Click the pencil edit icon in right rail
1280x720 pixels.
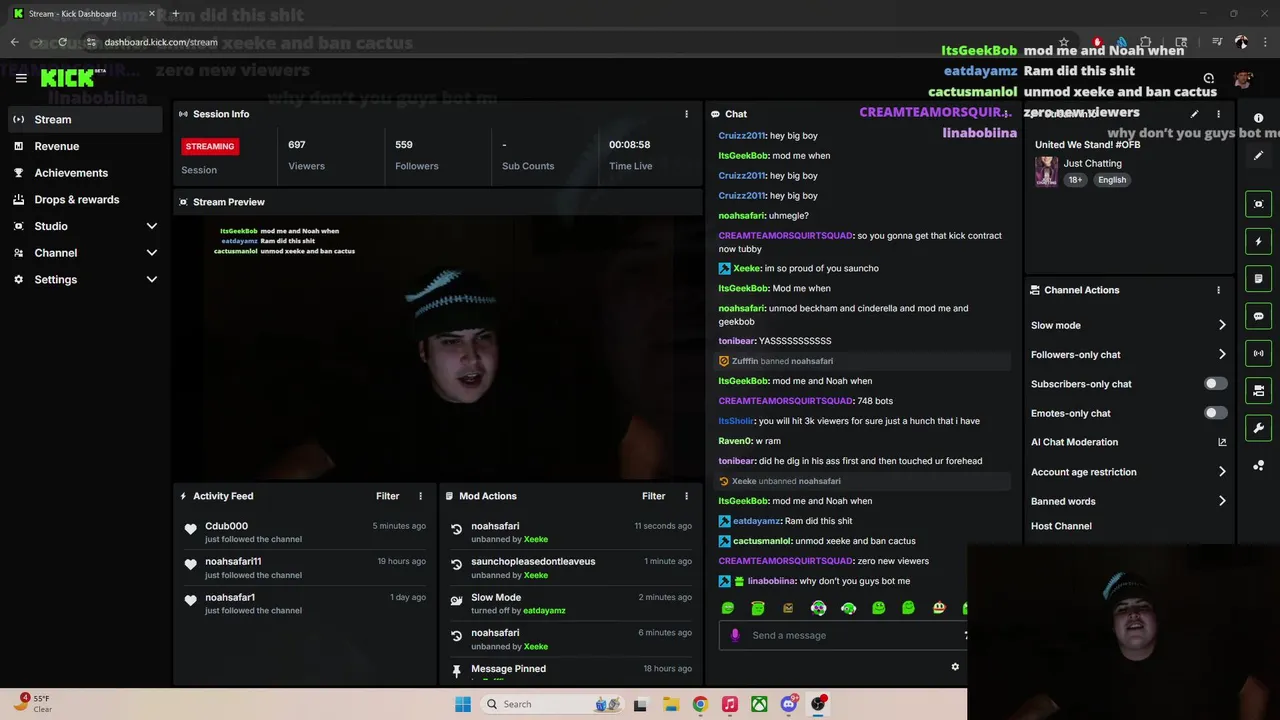[x=1258, y=155]
